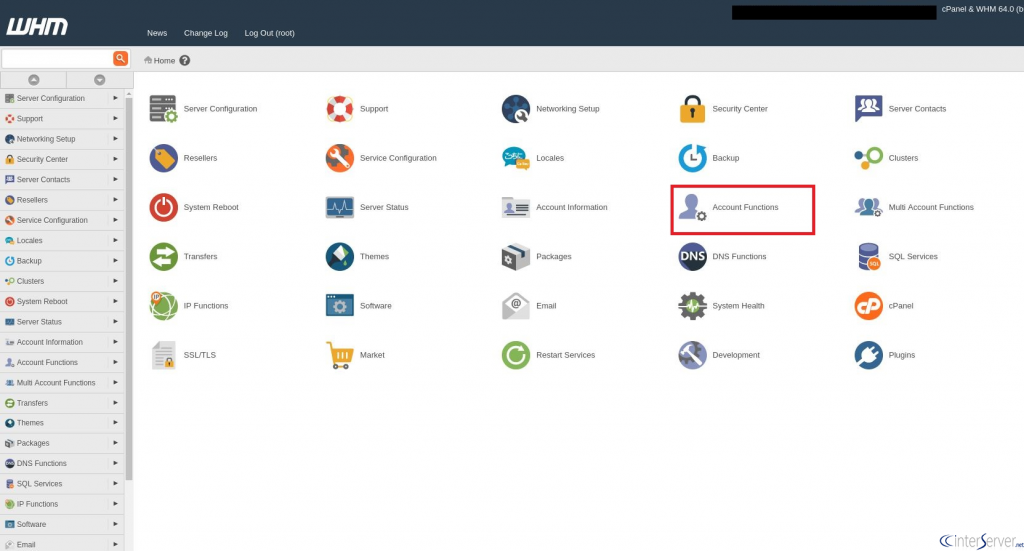Open DNS Functions icon in main grid
The height and width of the screenshot is (551, 1024).
click(692, 257)
